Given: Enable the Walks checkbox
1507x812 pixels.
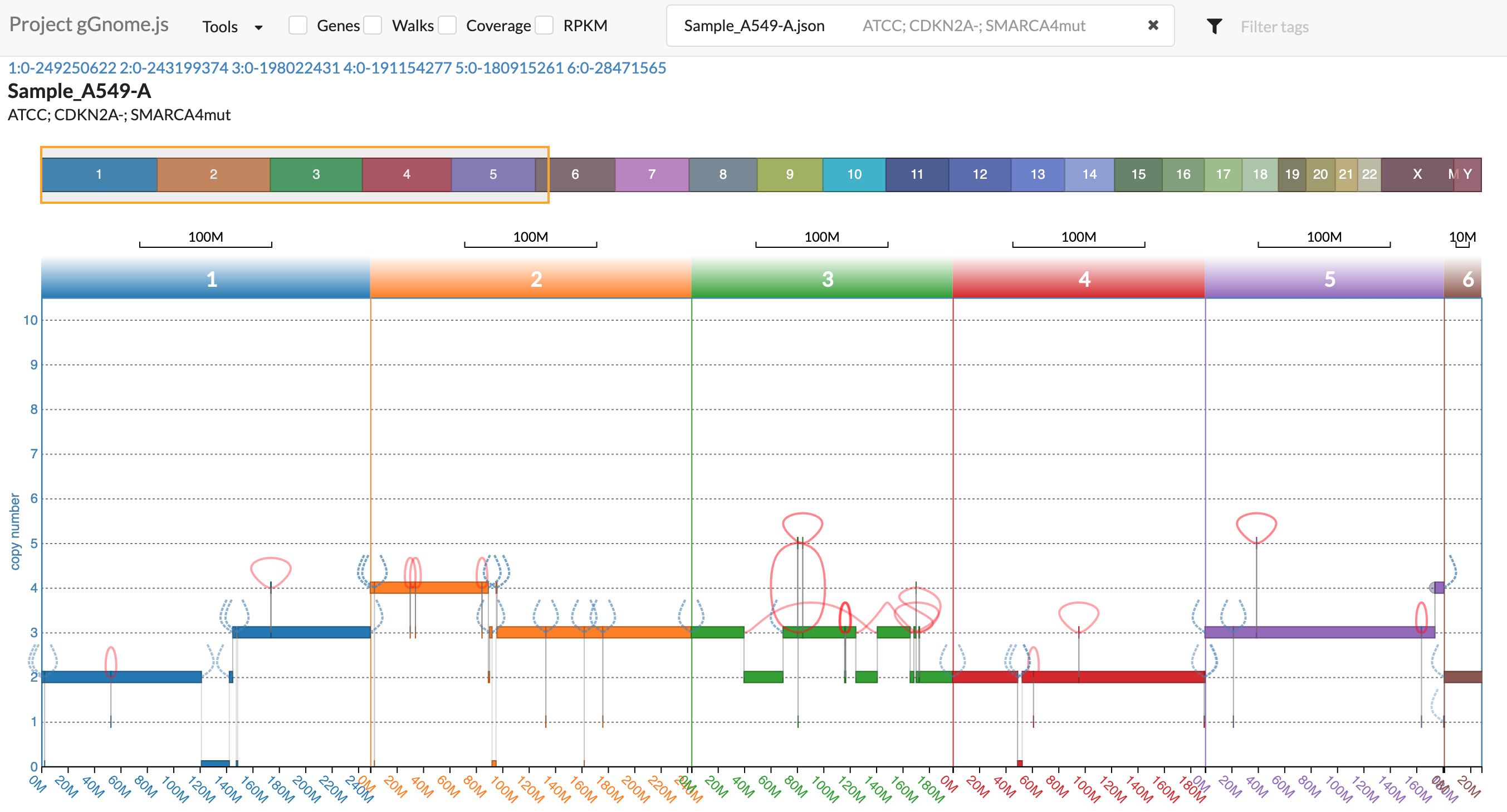Looking at the screenshot, I should (373, 26).
